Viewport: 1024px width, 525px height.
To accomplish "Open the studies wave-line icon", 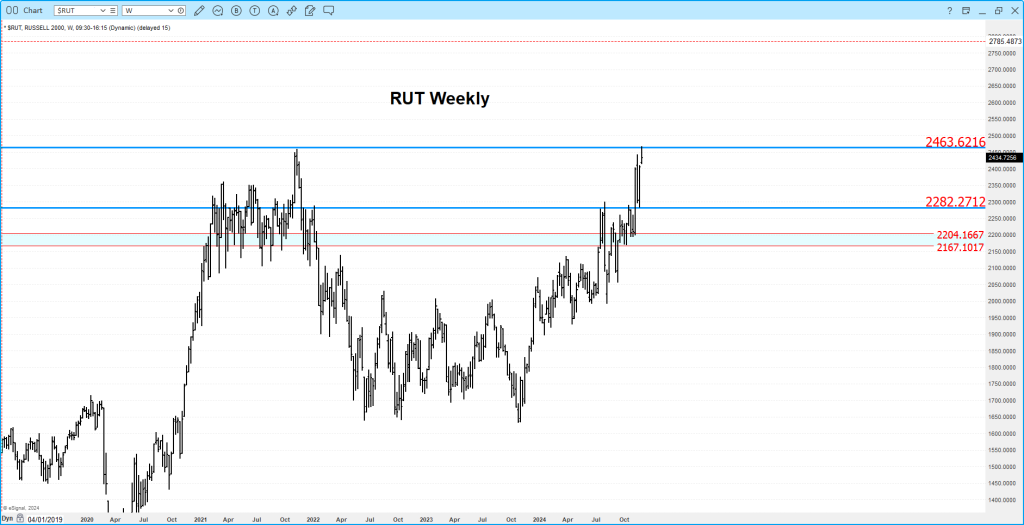I will click(x=217, y=10).
